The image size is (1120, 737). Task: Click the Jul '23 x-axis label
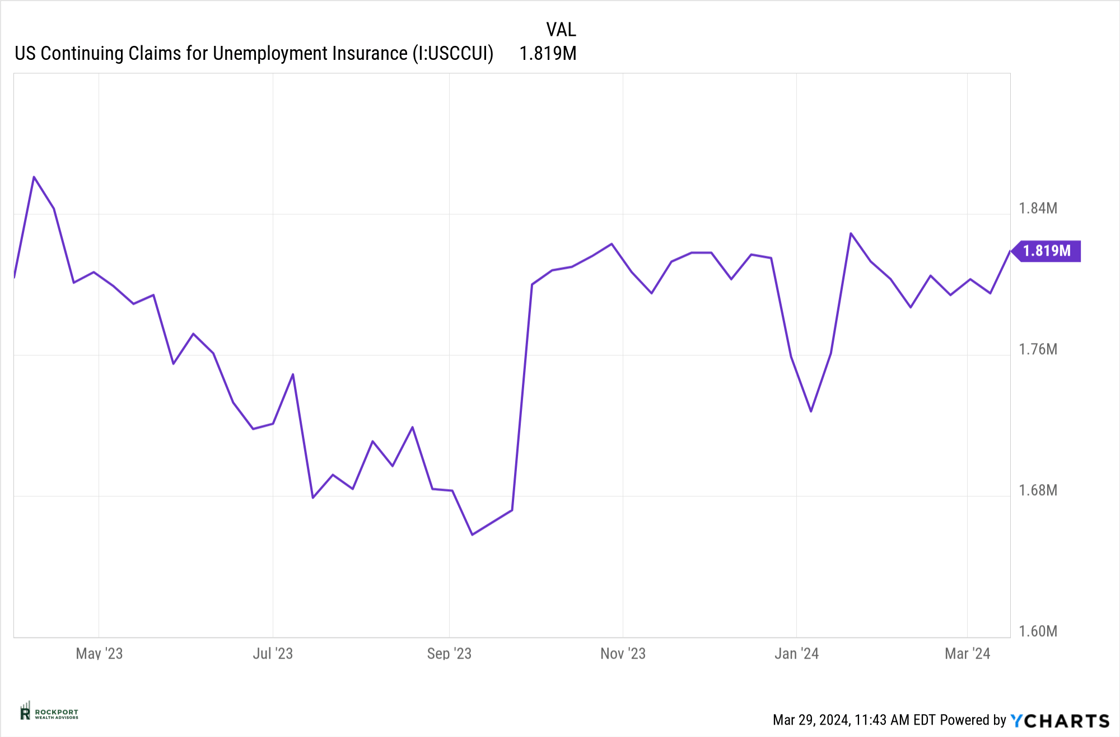(272, 654)
